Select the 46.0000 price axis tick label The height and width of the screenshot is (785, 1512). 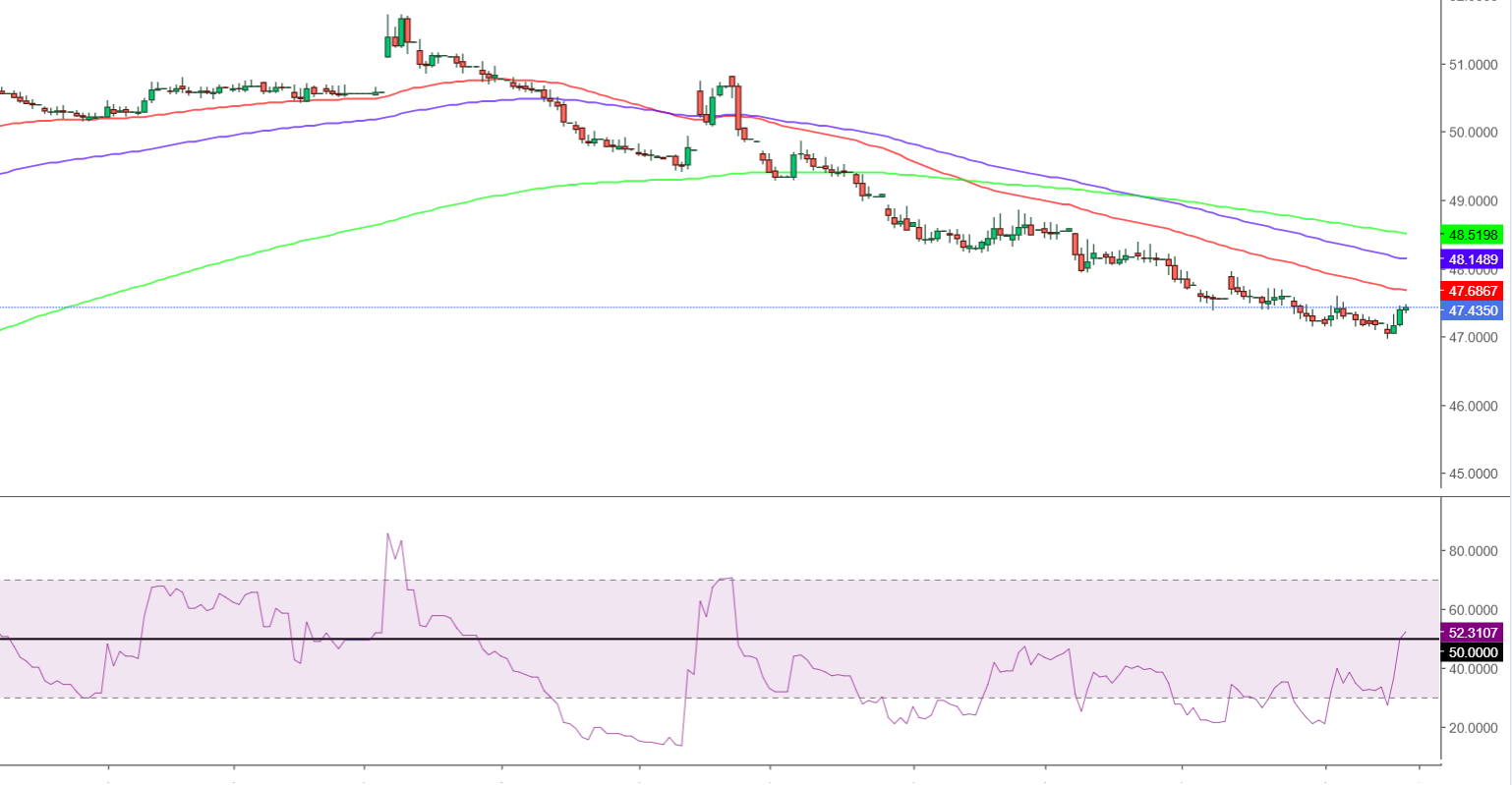tap(1474, 406)
